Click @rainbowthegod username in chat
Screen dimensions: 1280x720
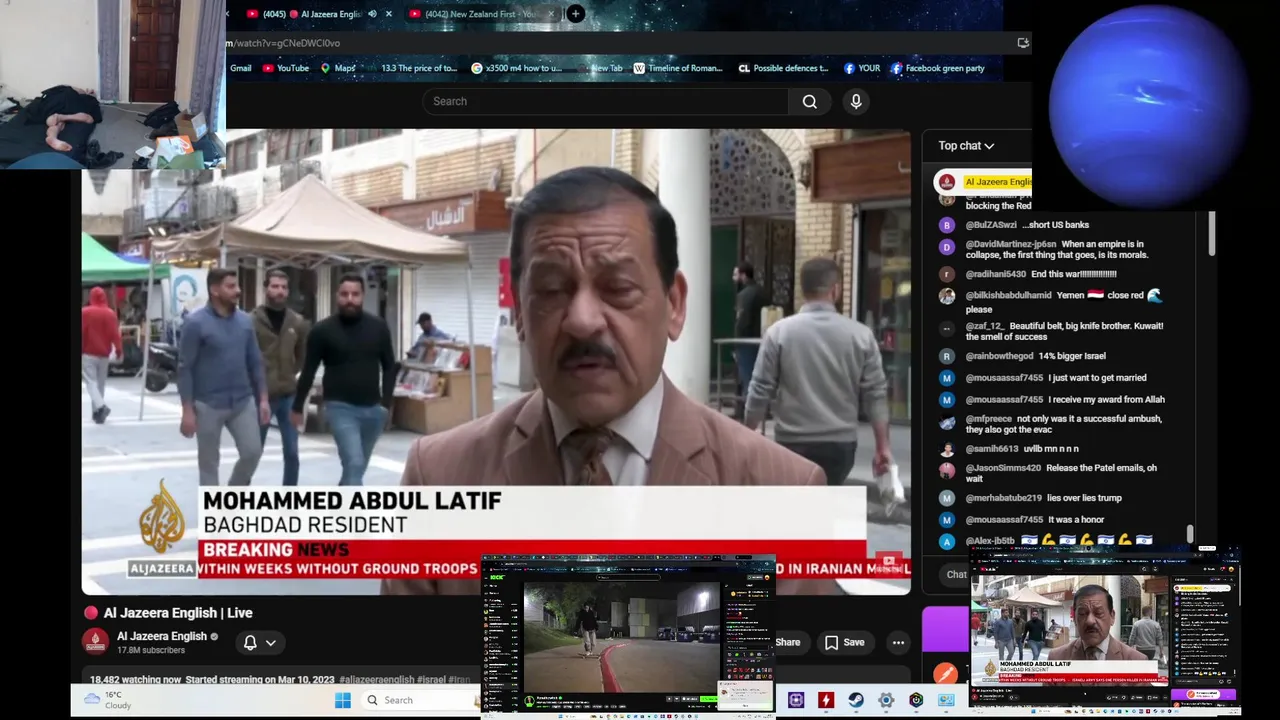click(x=999, y=356)
